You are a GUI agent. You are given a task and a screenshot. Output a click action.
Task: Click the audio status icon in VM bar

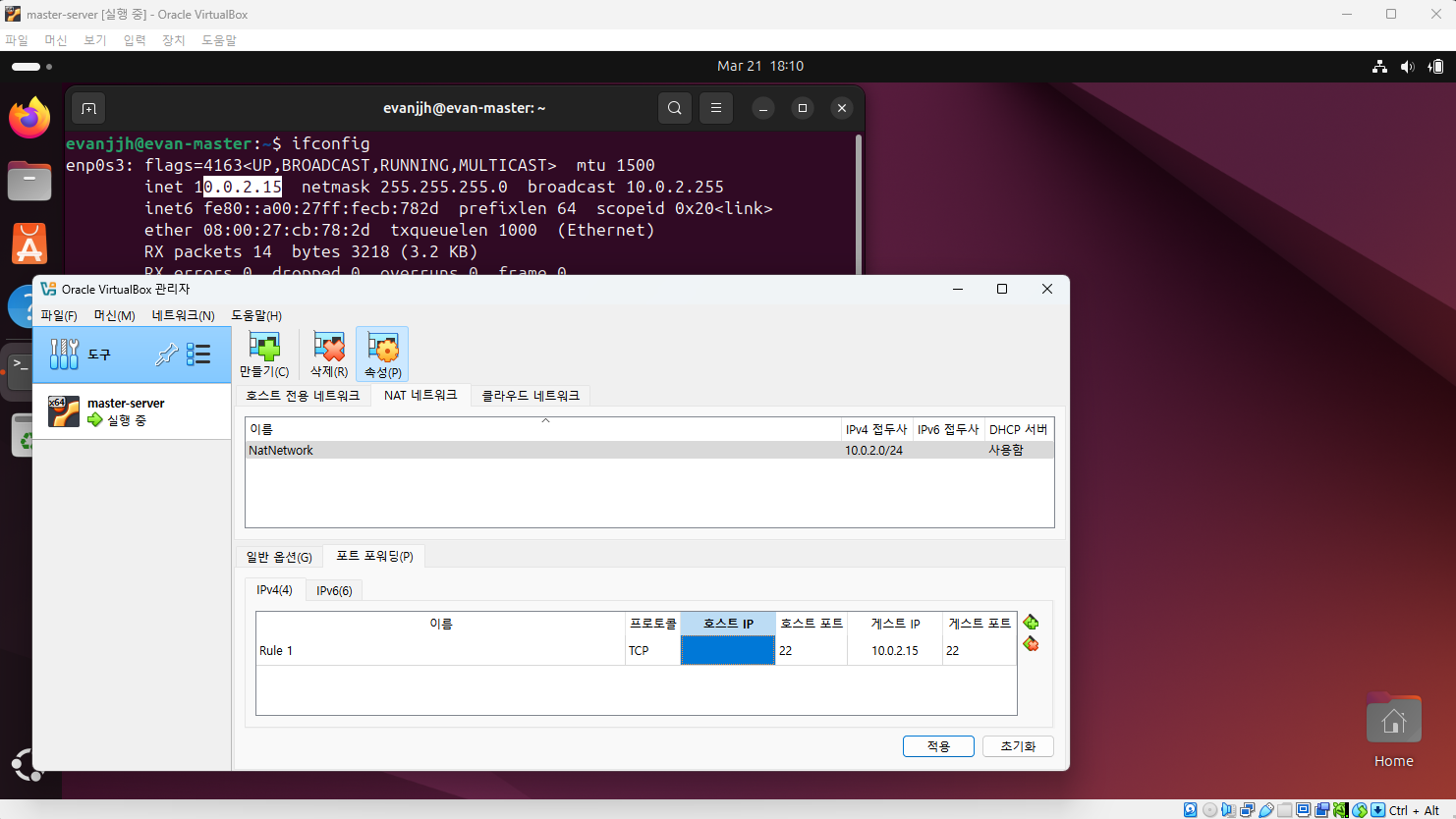tap(1228, 810)
